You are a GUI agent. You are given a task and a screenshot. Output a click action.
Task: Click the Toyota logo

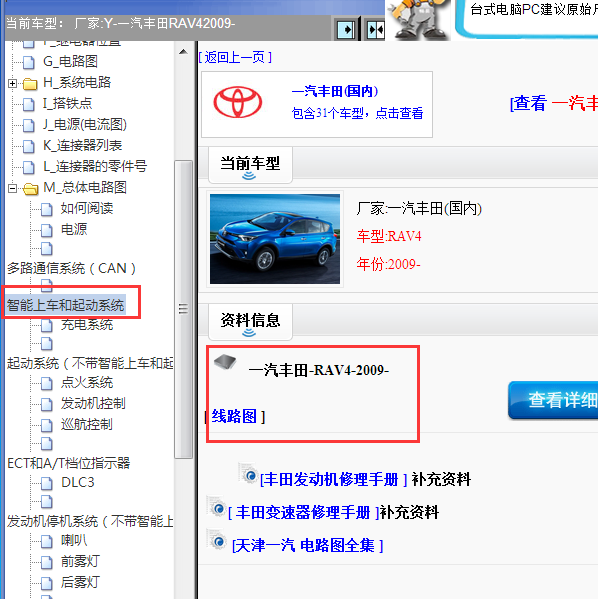tap(238, 102)
